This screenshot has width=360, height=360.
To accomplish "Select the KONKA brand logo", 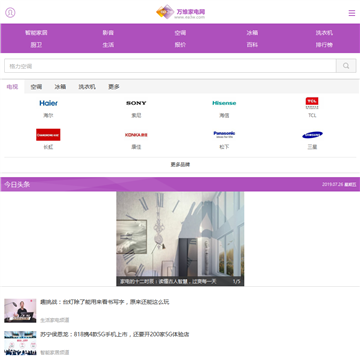I will (136, 135).
